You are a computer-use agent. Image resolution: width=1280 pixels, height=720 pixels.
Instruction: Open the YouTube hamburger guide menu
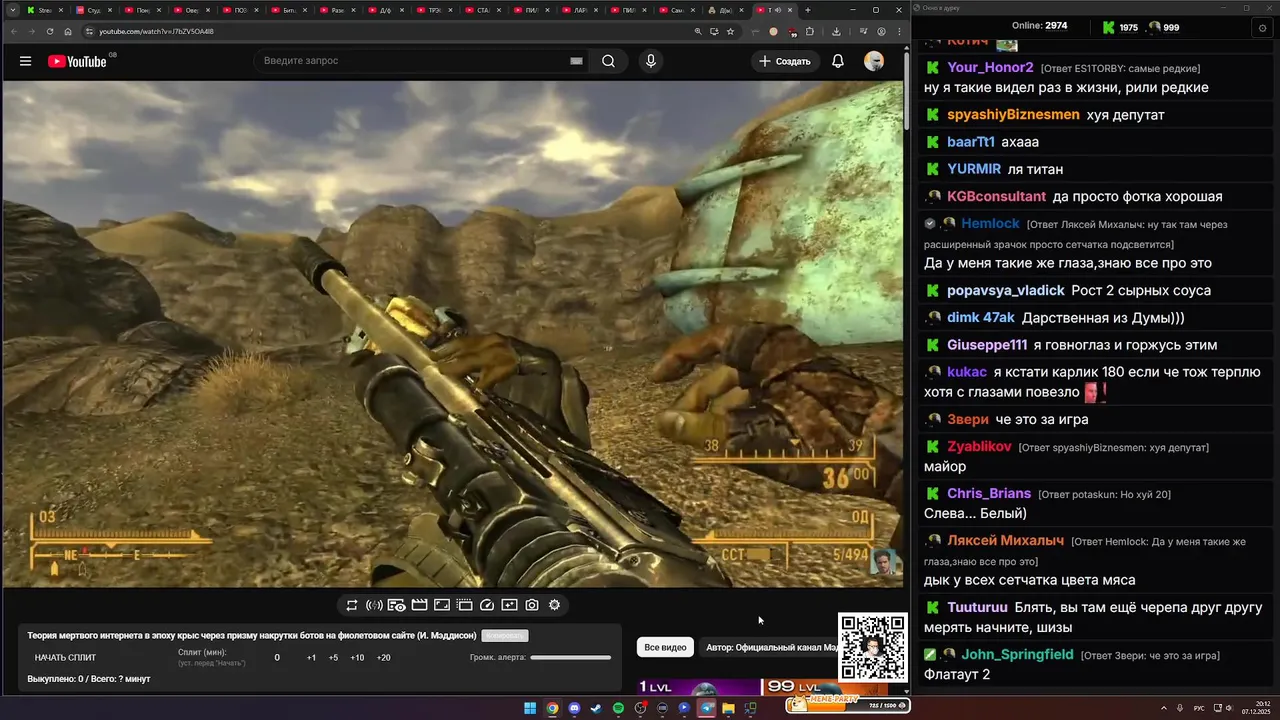point(25,61)
